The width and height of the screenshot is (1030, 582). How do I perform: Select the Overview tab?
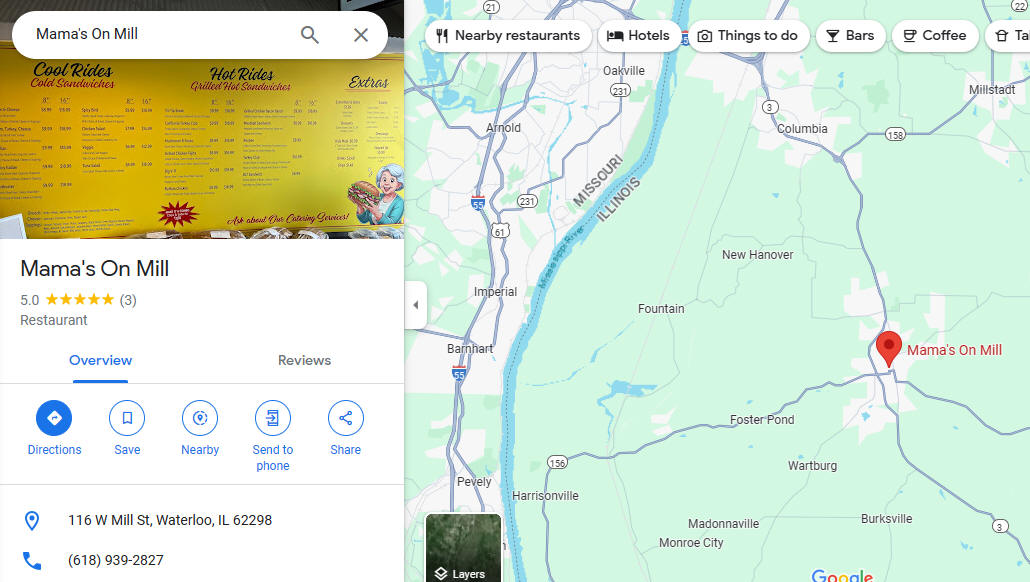101,360
